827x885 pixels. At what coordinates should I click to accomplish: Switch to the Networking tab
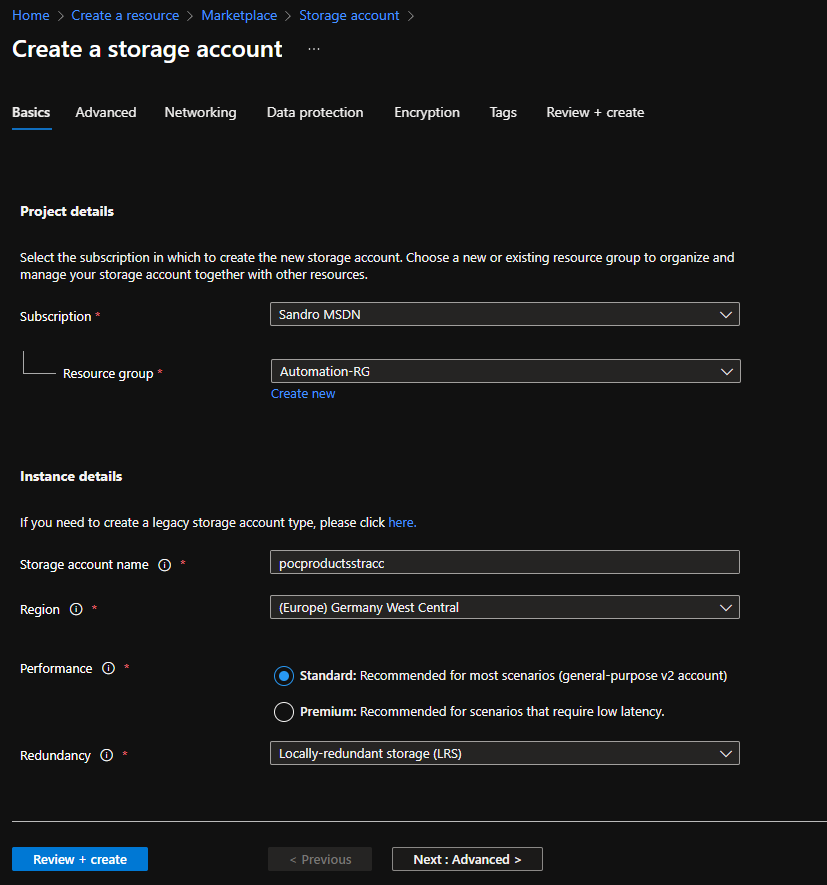(x=200, y=113)
